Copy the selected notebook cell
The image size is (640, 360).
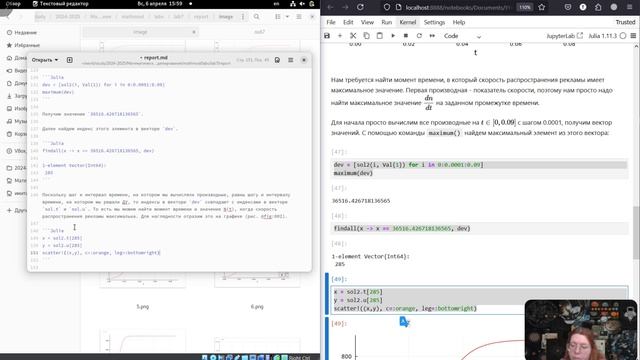[x=366, y=36]
